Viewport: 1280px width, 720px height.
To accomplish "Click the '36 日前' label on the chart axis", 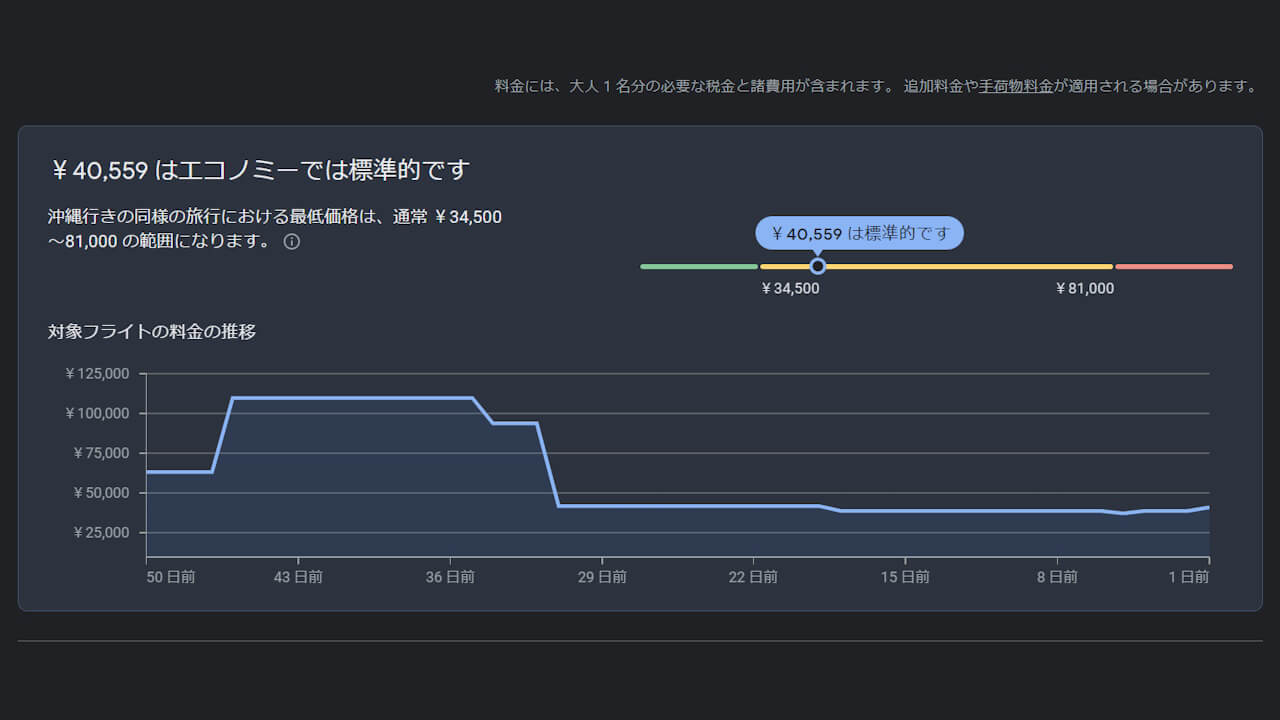I will pyautogui.click(x=450, y=577).
